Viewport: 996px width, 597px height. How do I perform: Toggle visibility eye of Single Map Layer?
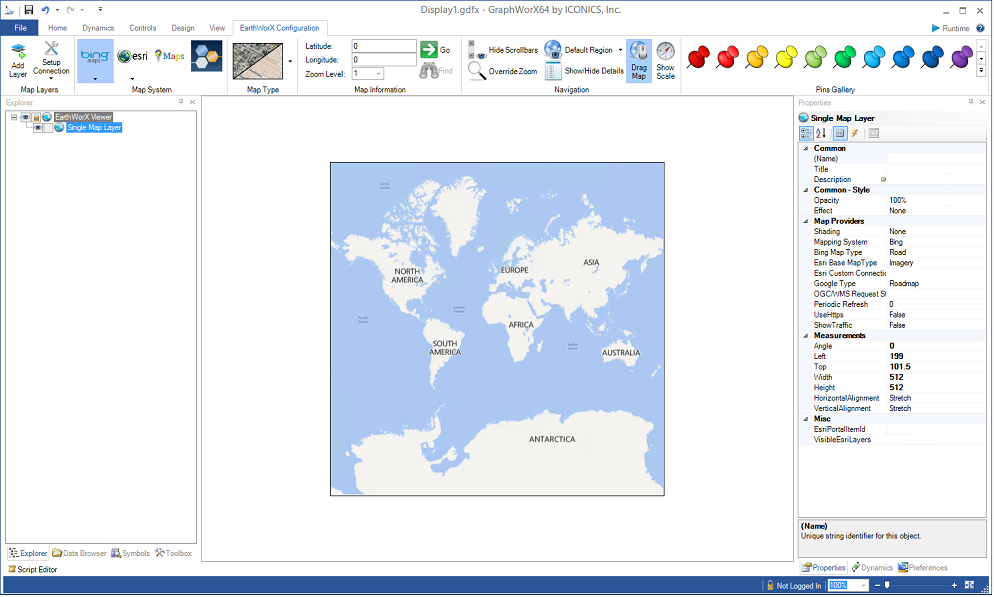click(x=38, y=128)
